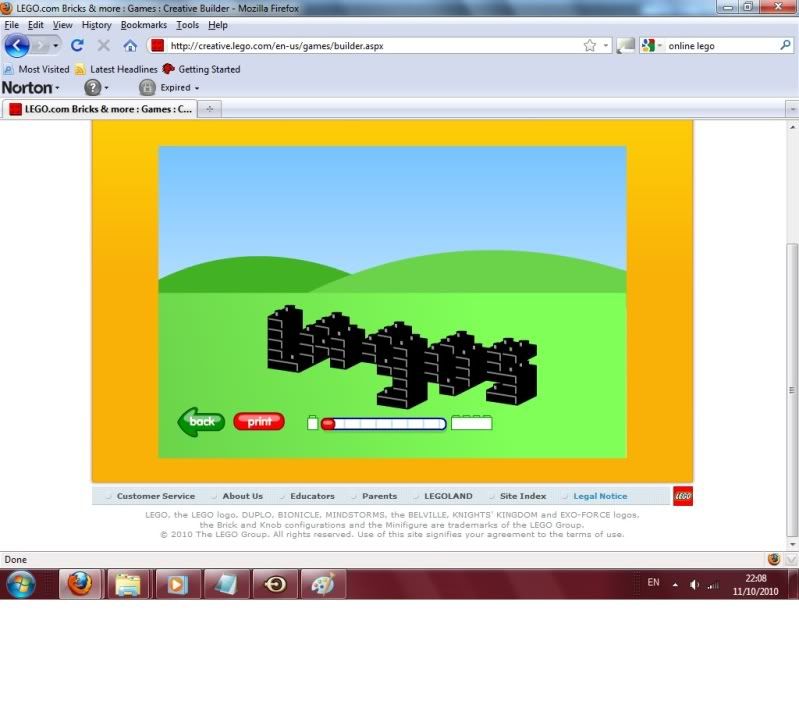Open LEGOLAND link
799x726 pixels.
pos(448,496)
